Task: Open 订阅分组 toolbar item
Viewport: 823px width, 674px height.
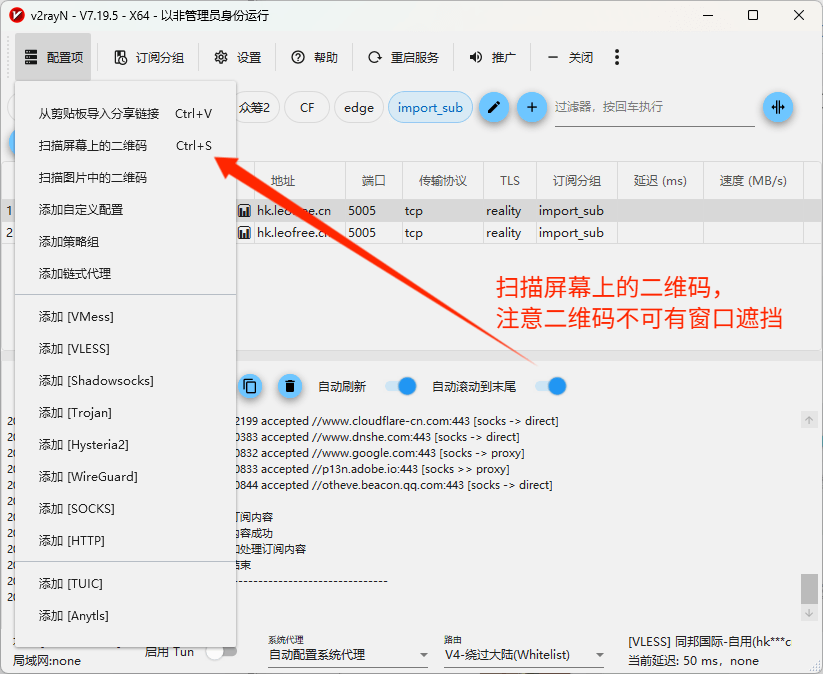Action: 149,57
